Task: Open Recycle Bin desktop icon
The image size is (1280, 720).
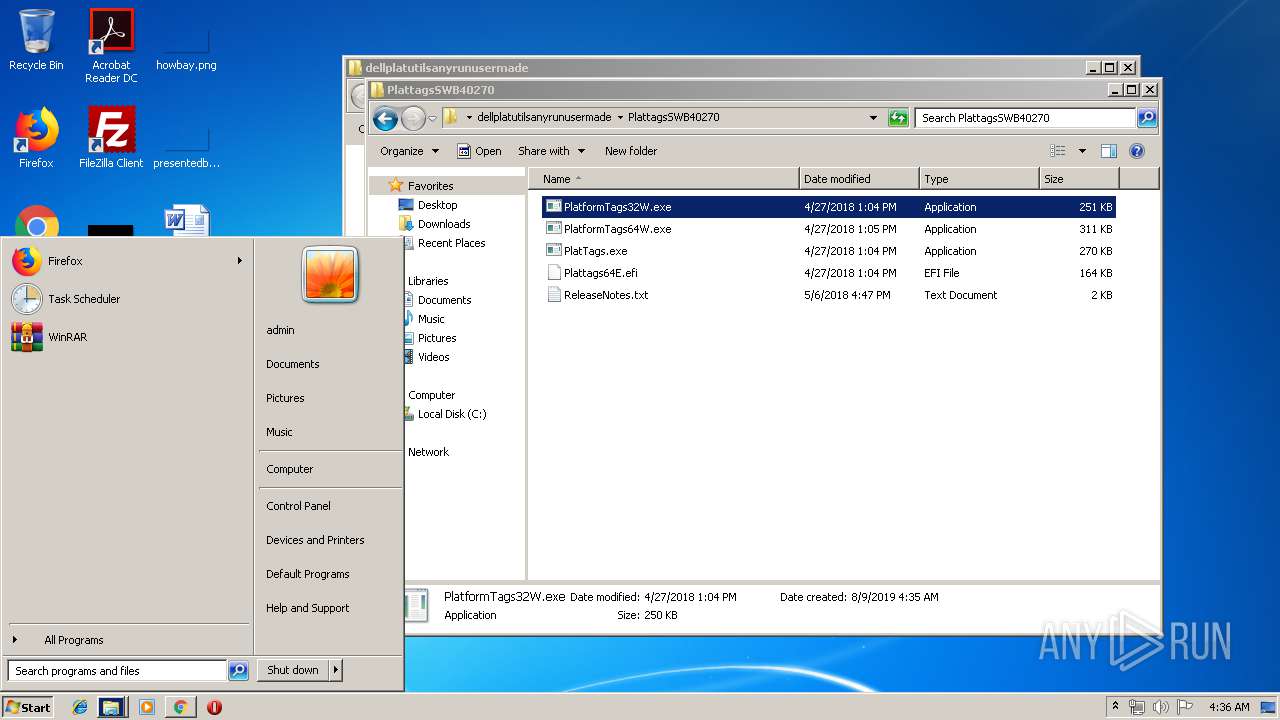Action: coord(36,40)
